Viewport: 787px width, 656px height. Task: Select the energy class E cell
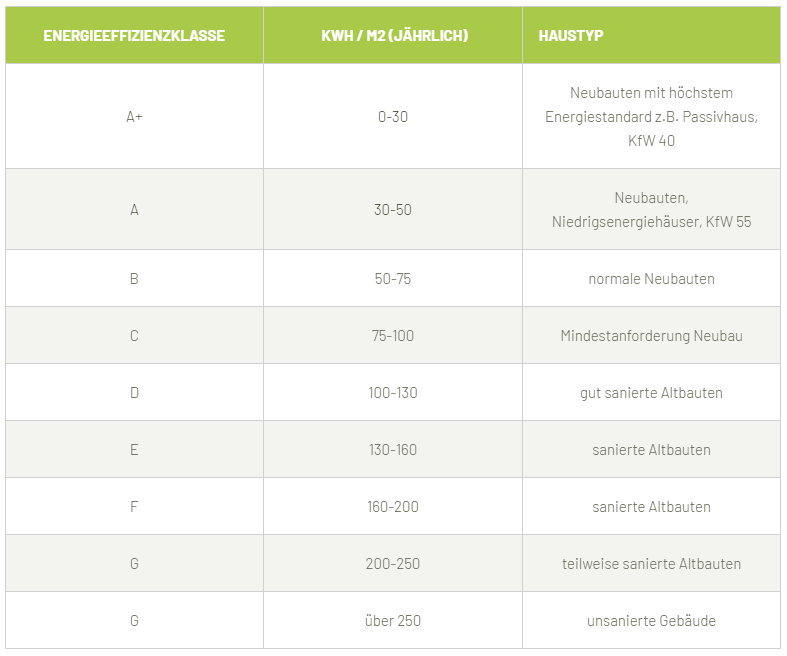tap(134, 450)
